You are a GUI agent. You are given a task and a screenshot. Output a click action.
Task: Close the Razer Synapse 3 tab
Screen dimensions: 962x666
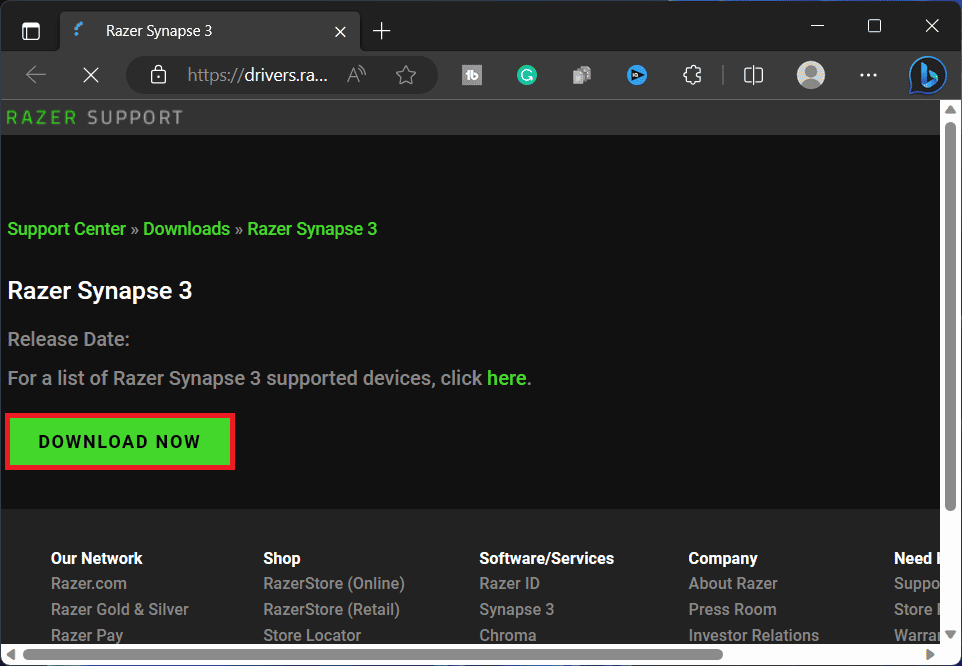click(340, 31)
